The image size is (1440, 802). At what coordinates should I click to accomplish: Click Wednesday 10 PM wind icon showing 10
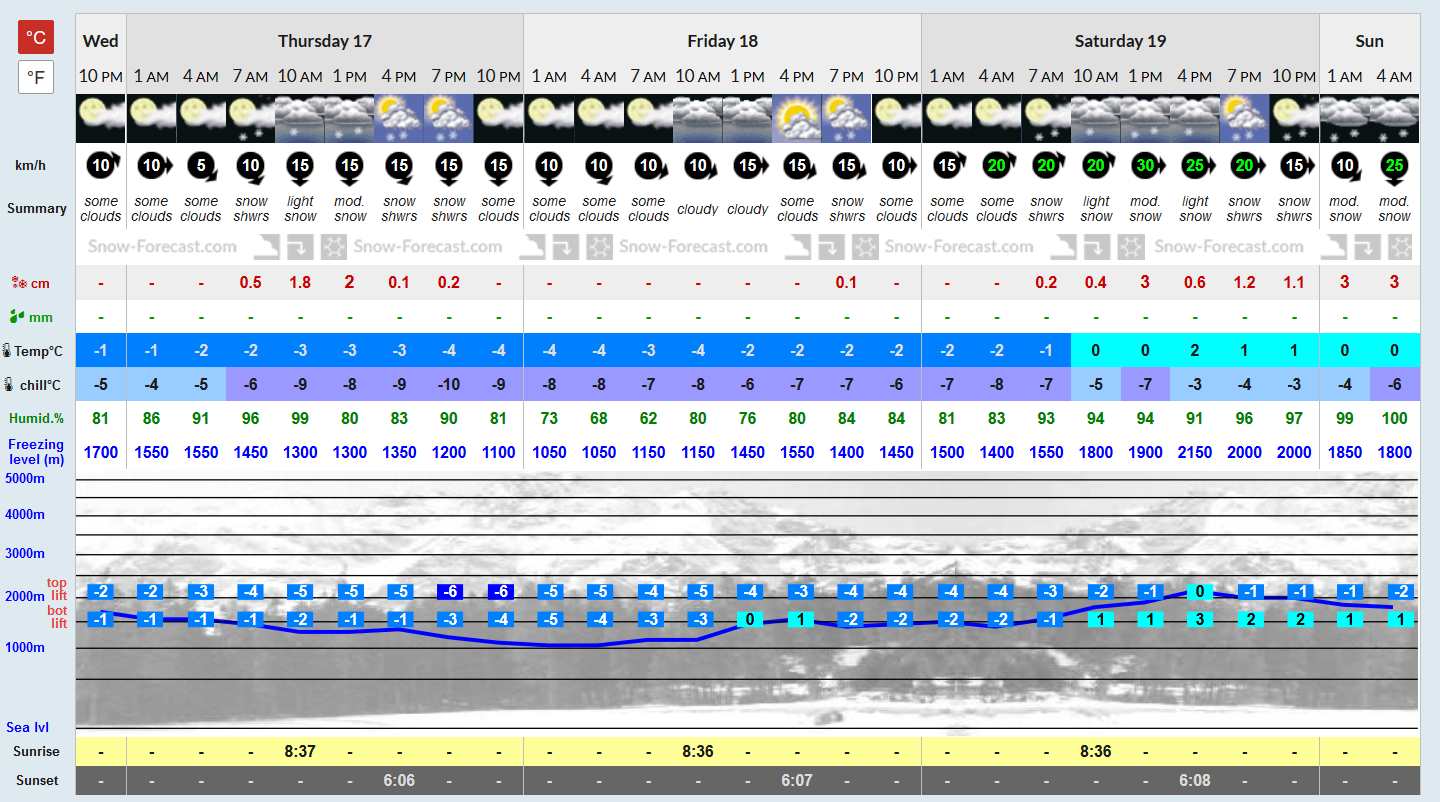101,166
